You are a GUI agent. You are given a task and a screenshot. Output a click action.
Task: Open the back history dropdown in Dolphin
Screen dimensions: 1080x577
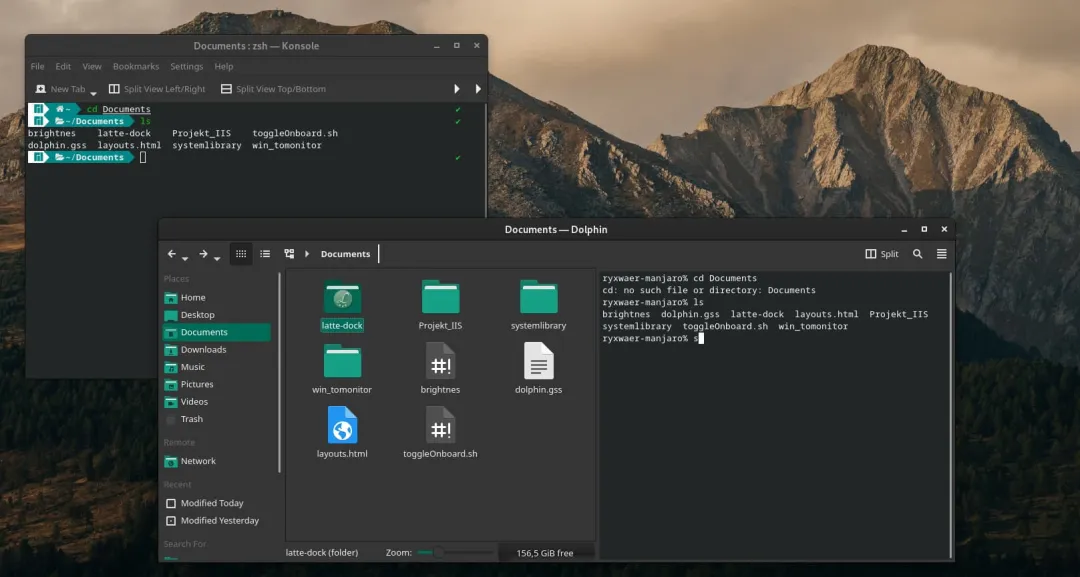(185, 258)
